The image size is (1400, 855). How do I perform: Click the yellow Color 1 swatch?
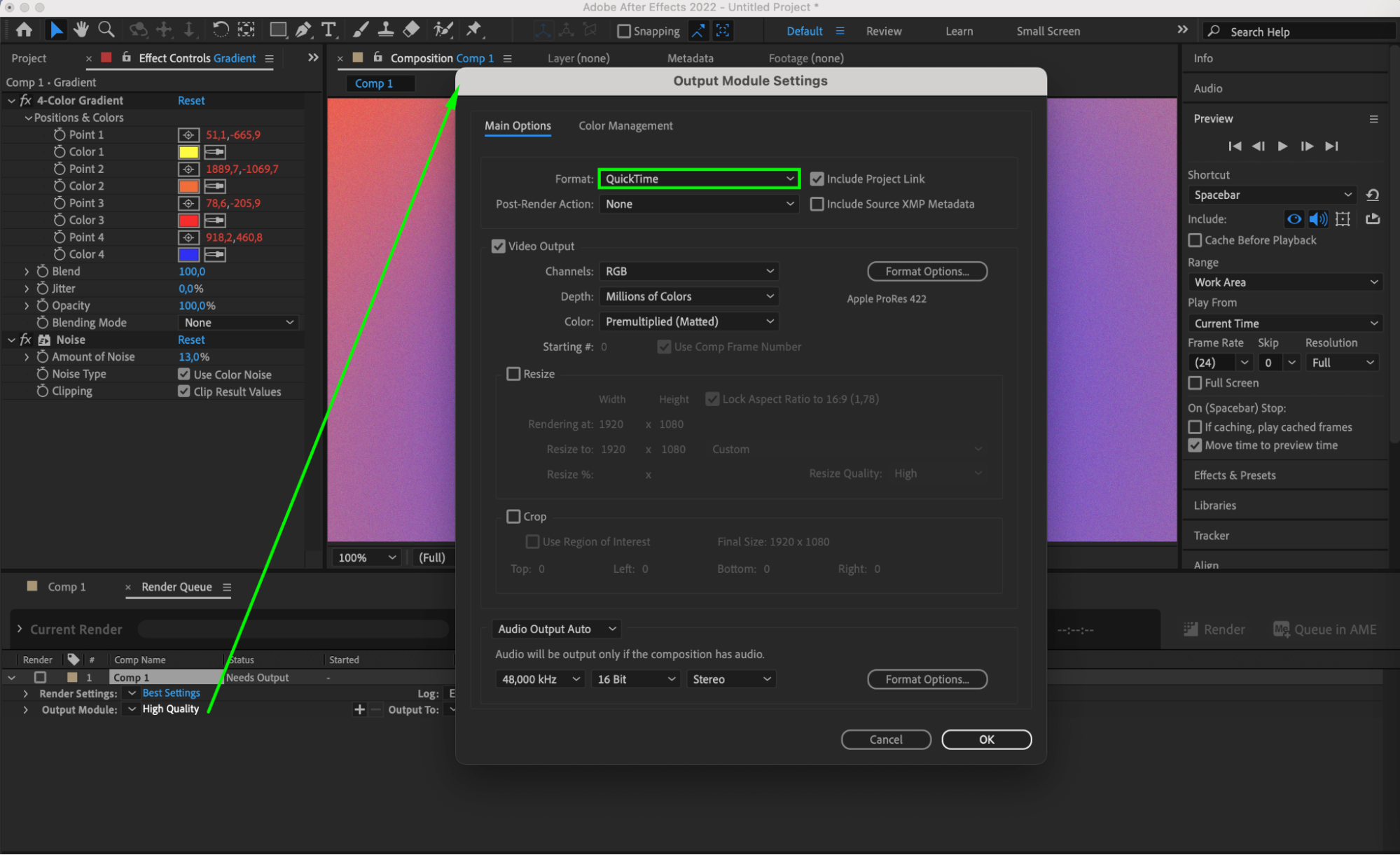pos(188,152)
